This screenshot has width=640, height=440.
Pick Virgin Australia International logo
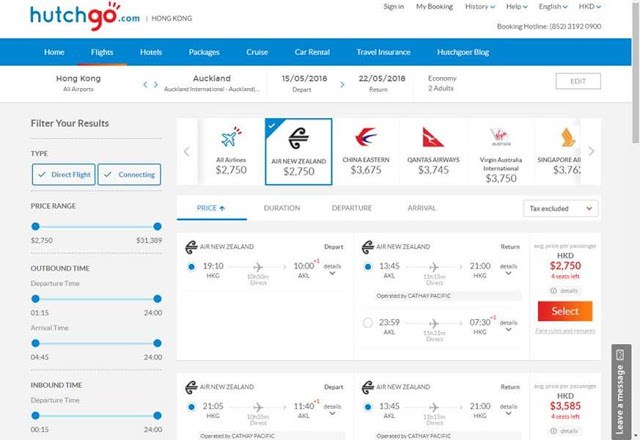point(501,137)
